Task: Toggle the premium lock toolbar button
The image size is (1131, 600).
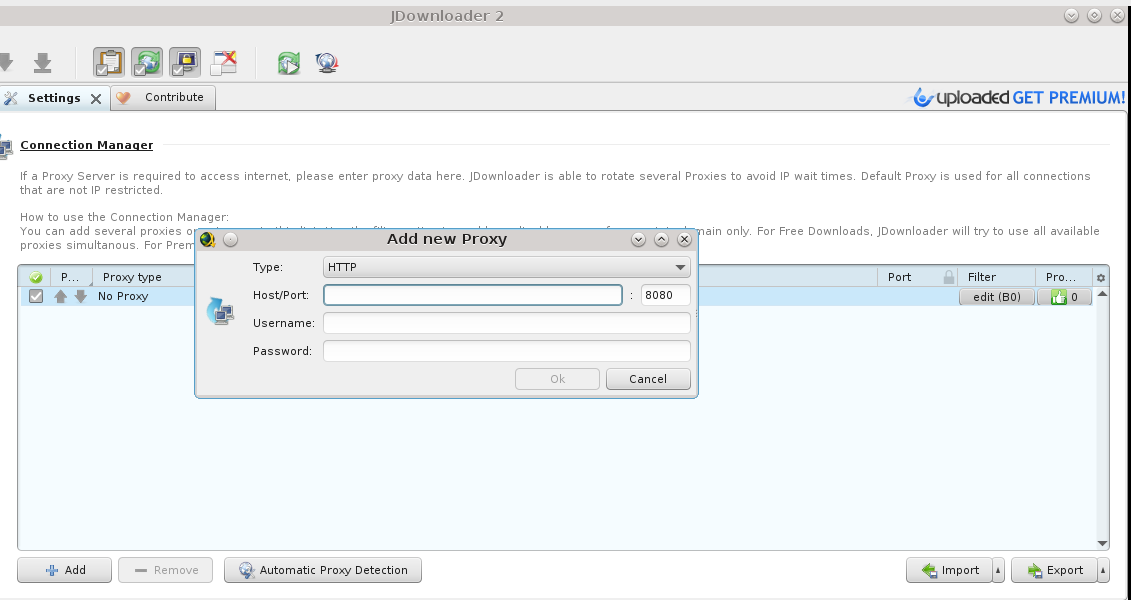Action: (185, 63)
